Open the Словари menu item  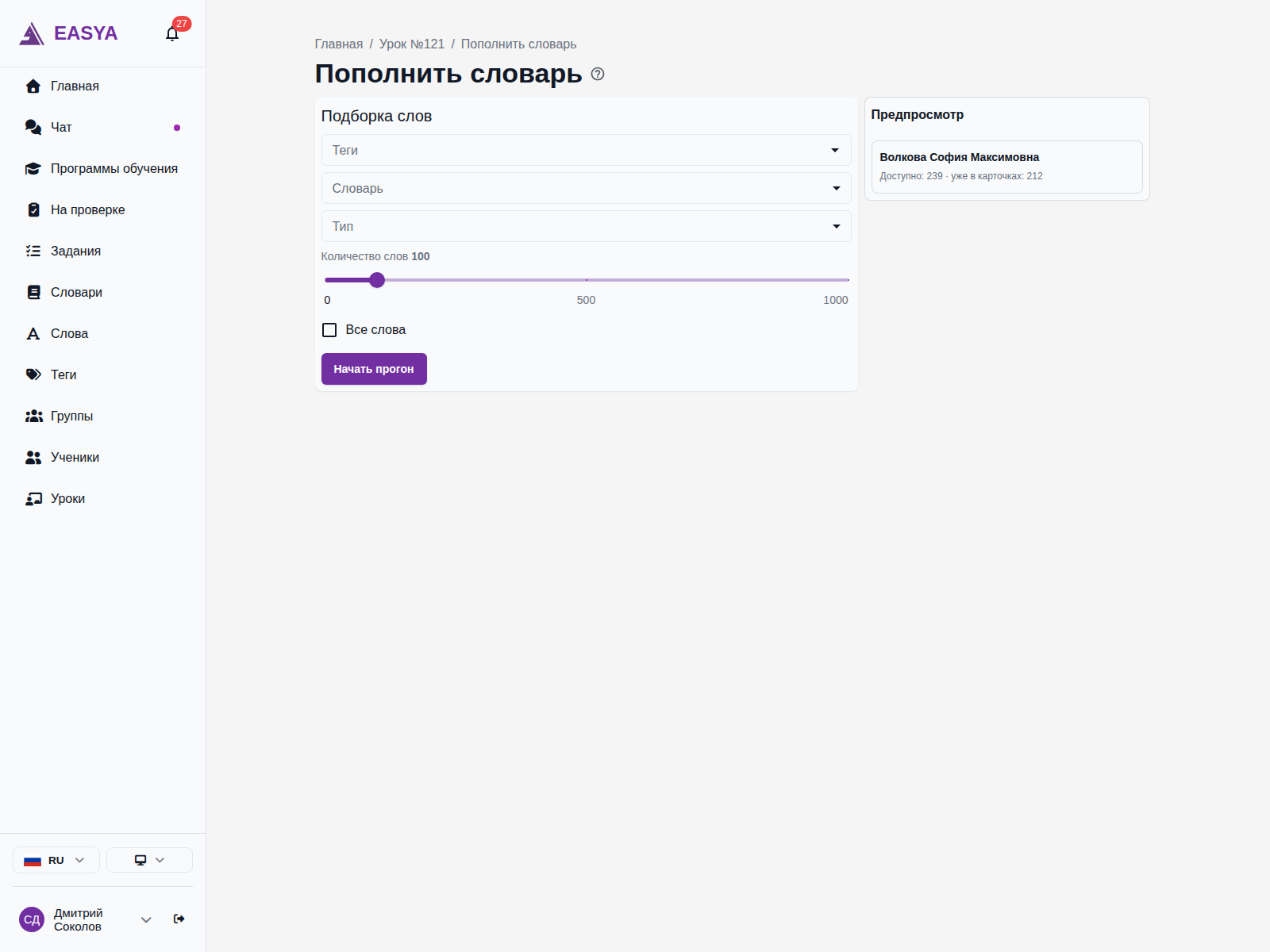[x=103, y=292]
